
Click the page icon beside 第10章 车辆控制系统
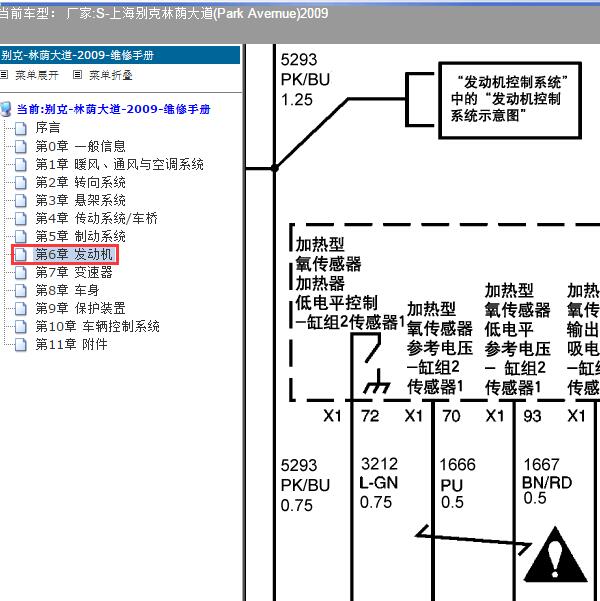[x=21, y=327]
